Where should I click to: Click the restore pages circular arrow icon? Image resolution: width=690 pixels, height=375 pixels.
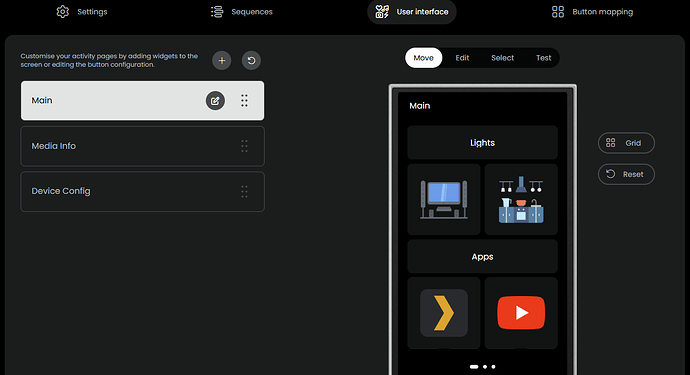pos(251,60)
